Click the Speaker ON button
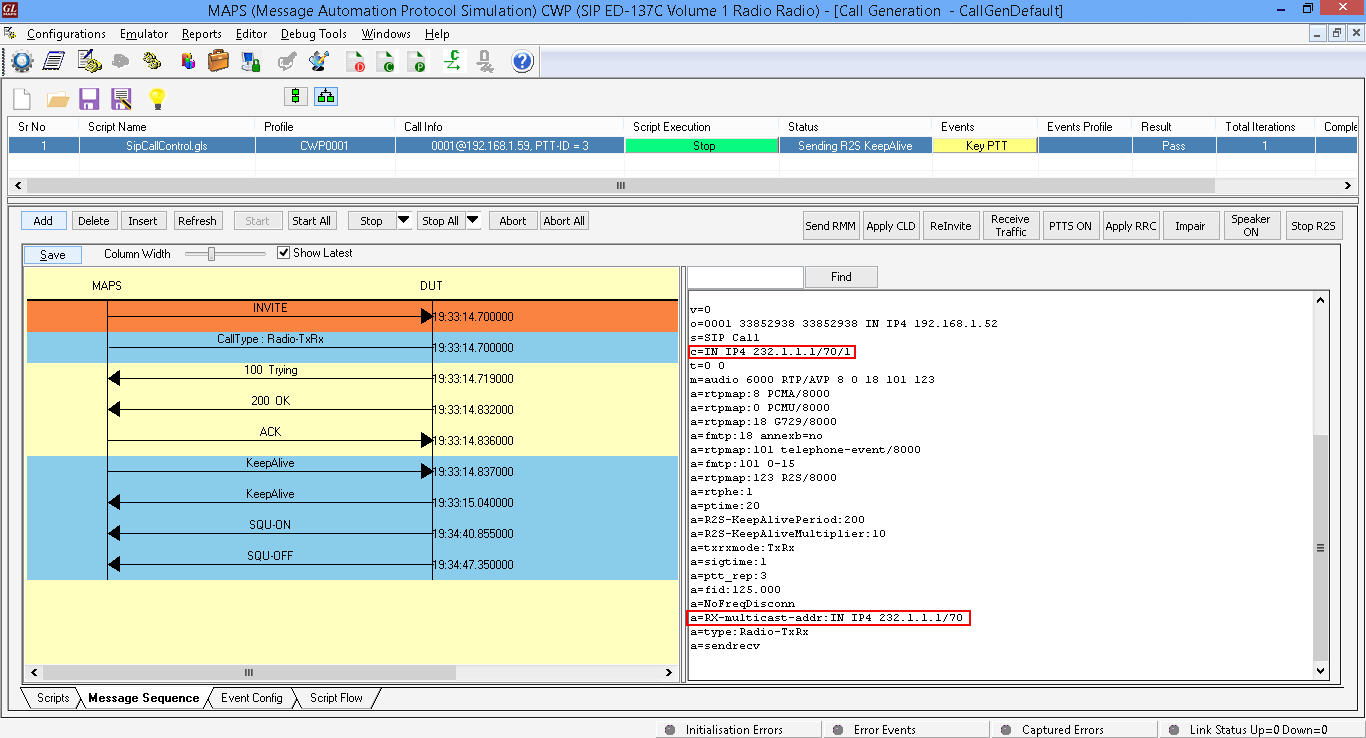The width and height of the screenshot is (1366, 738). click(1251, 226)
